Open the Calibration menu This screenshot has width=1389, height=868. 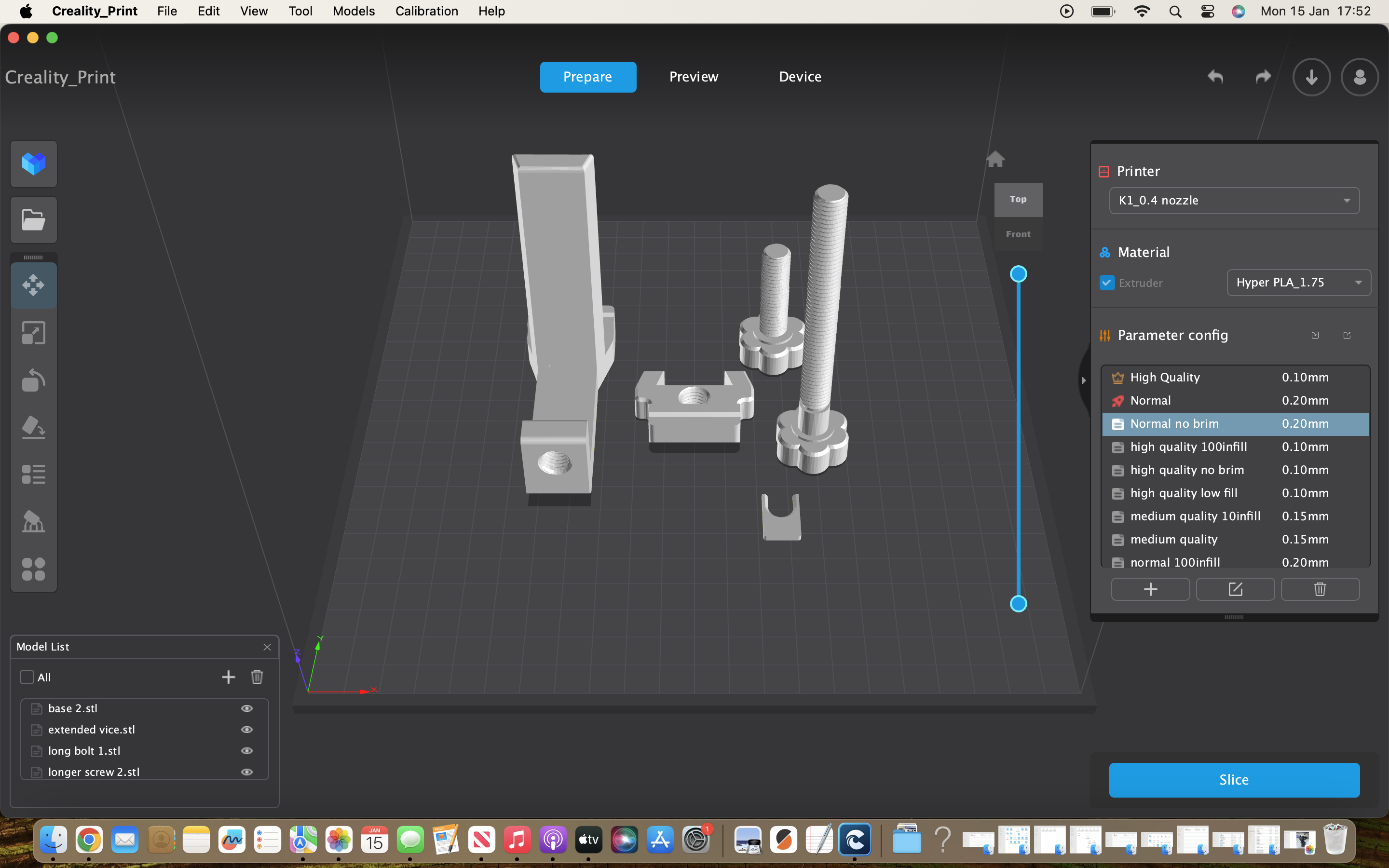[x=426, y=11]
